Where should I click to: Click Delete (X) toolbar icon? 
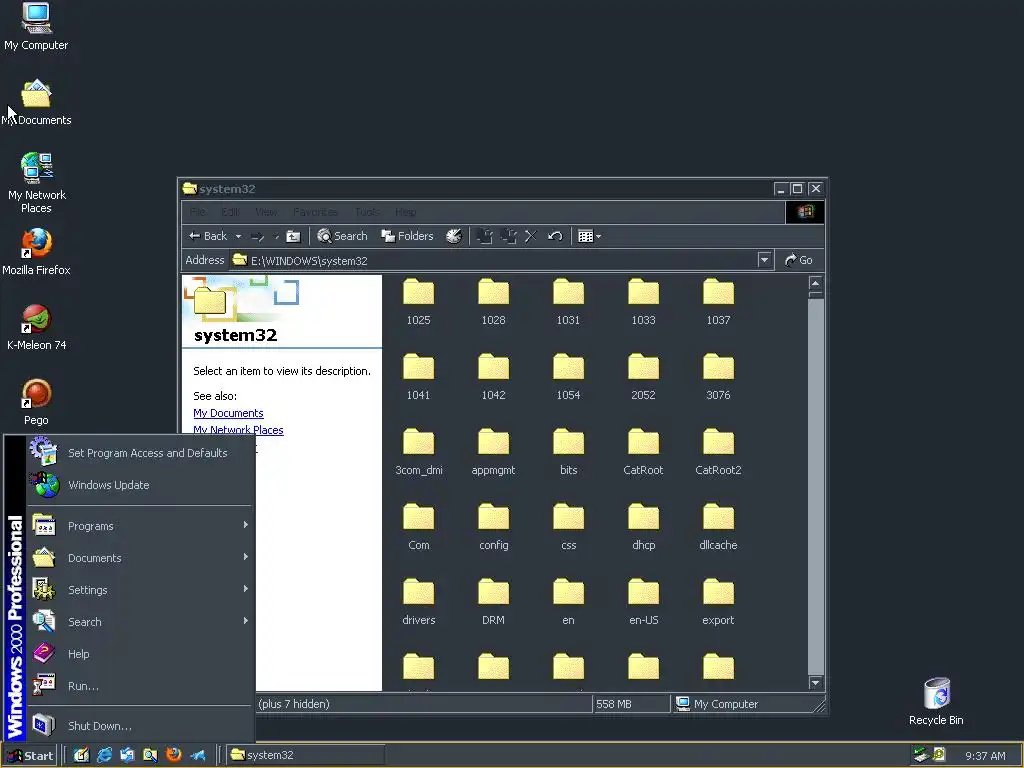click(531, 236)
